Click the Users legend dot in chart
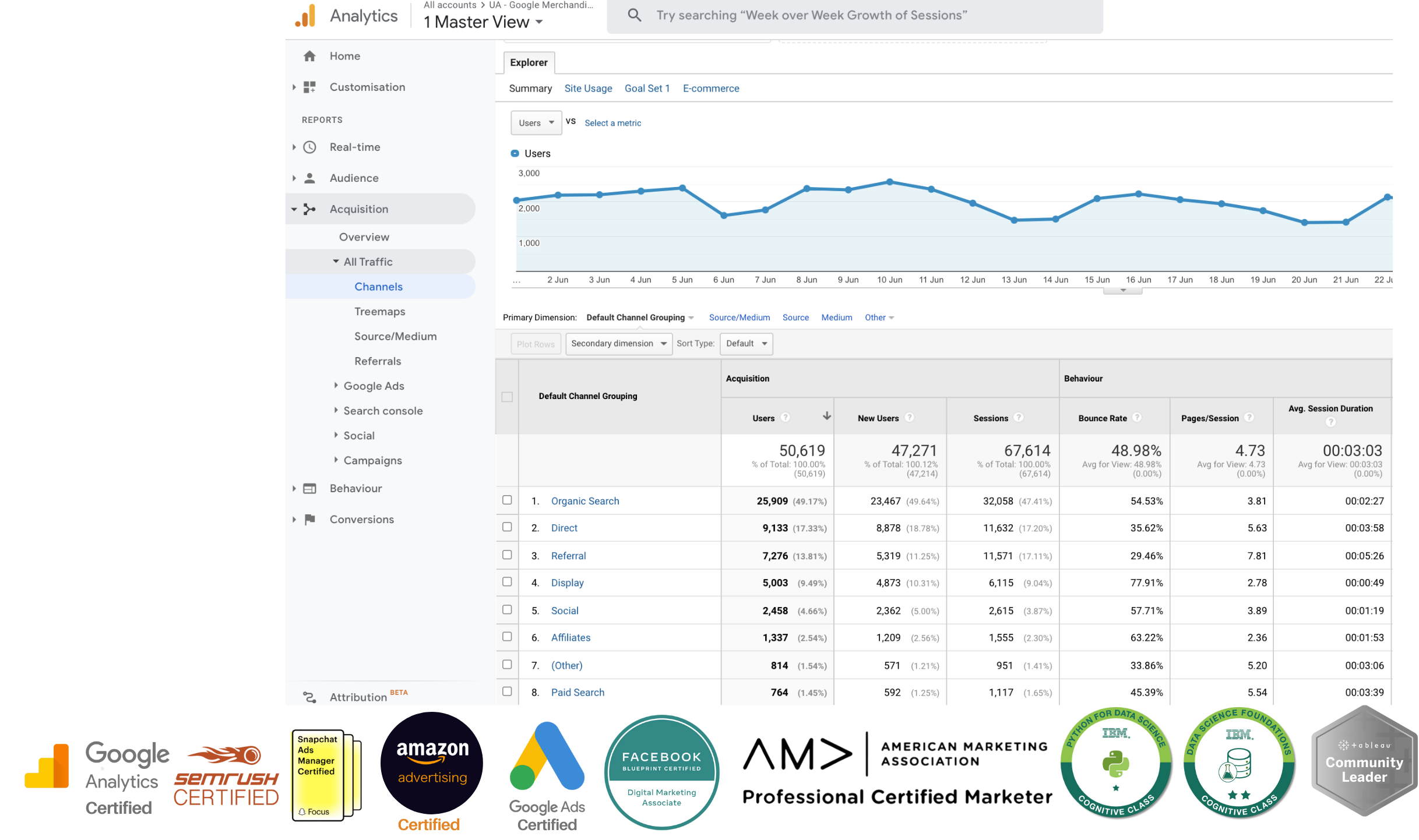The width and height of the screenshot is (1419, 840). point(515,153)
